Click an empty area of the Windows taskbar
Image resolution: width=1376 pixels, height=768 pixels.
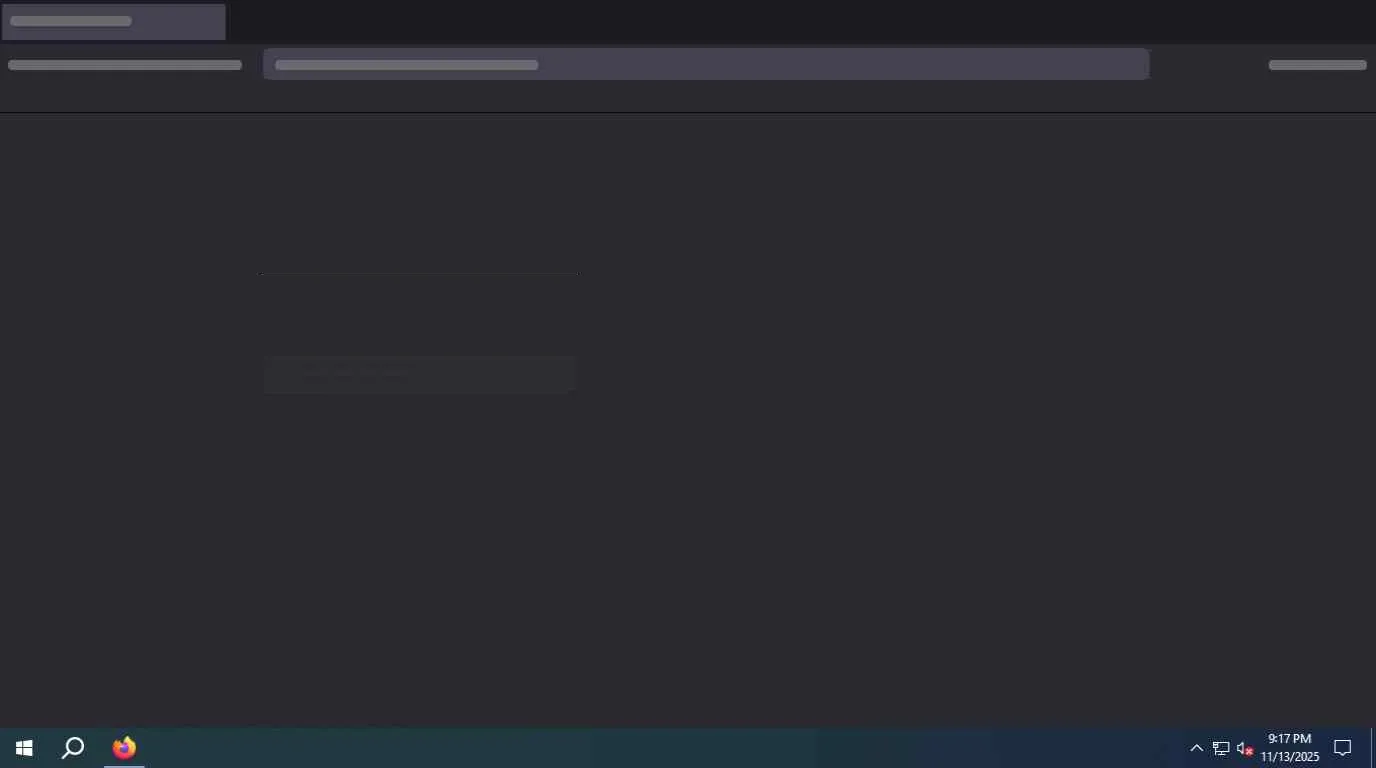(660, 748)
